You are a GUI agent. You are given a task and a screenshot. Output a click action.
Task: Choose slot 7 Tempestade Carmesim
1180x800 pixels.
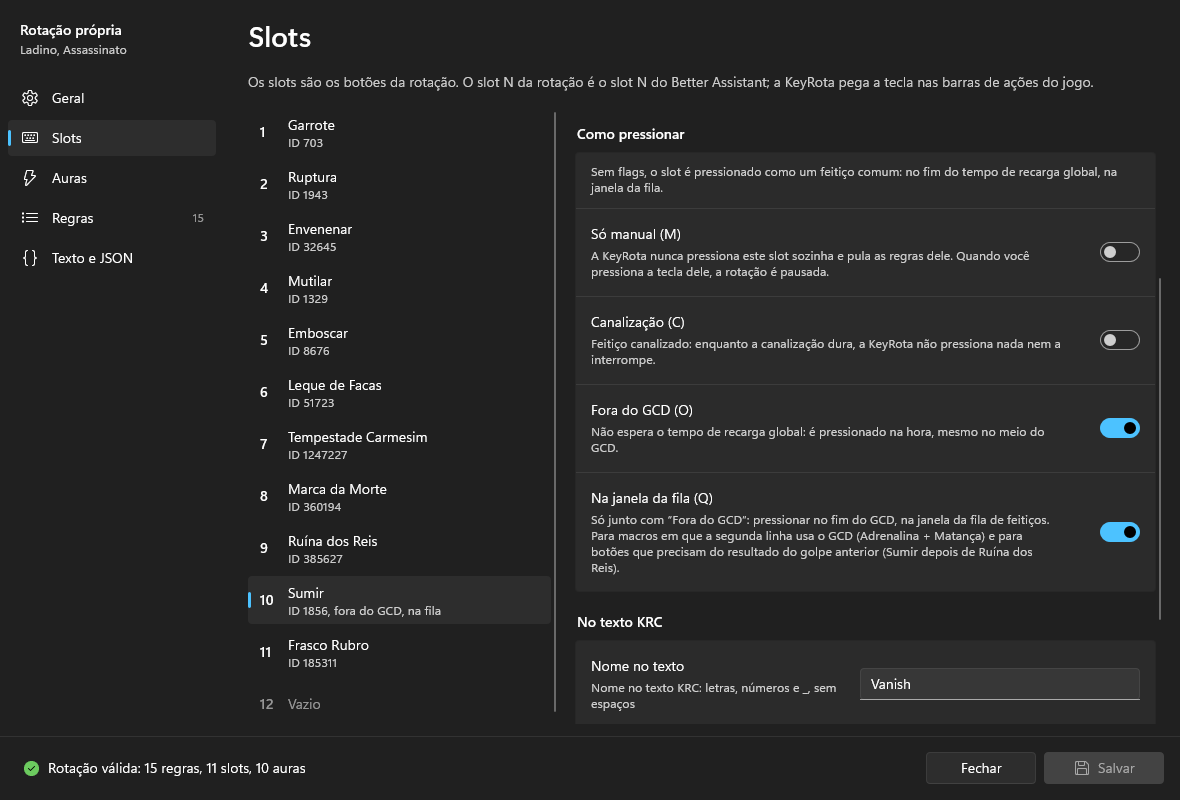399,445
